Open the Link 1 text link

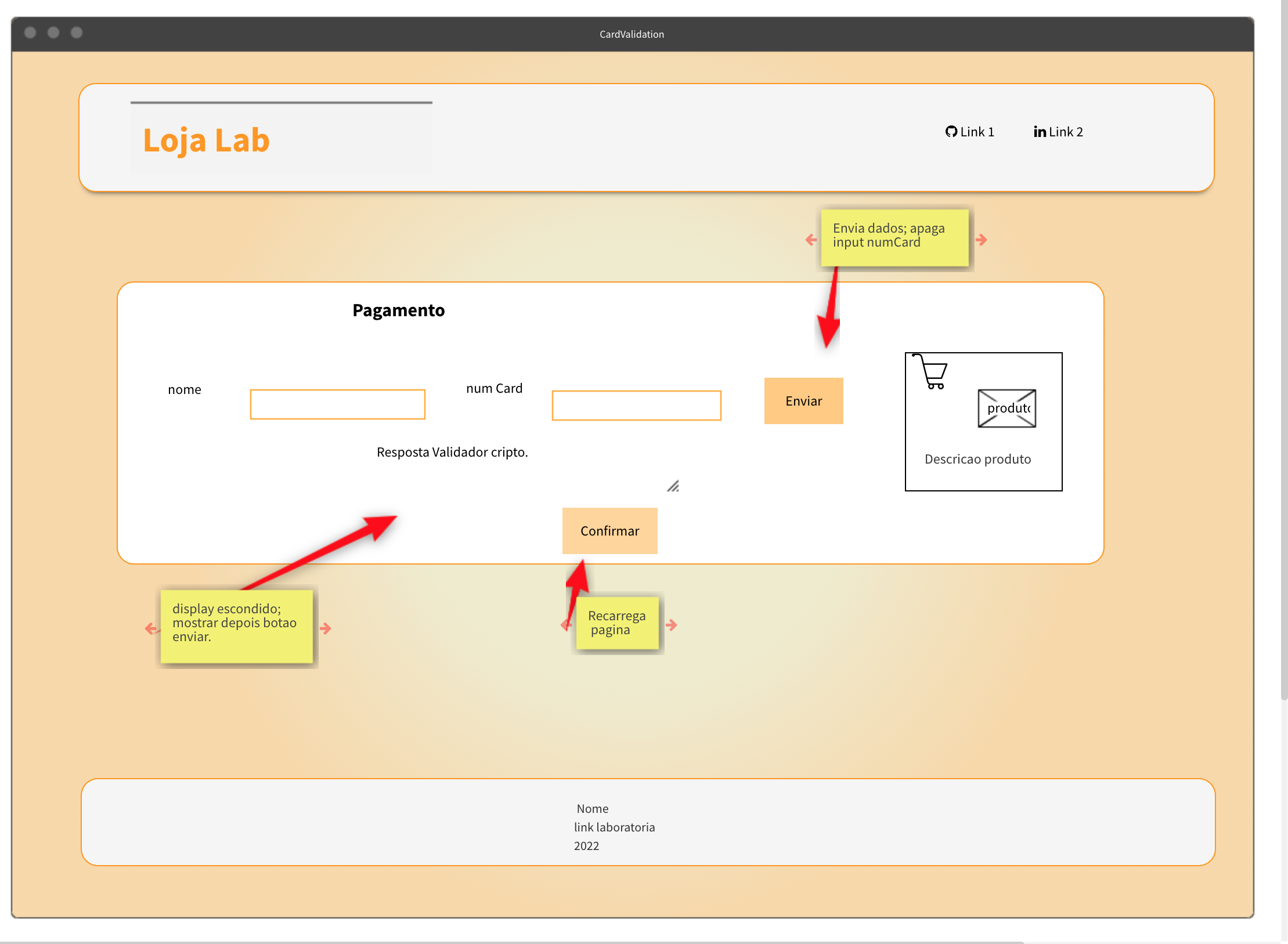click(977, 132)
